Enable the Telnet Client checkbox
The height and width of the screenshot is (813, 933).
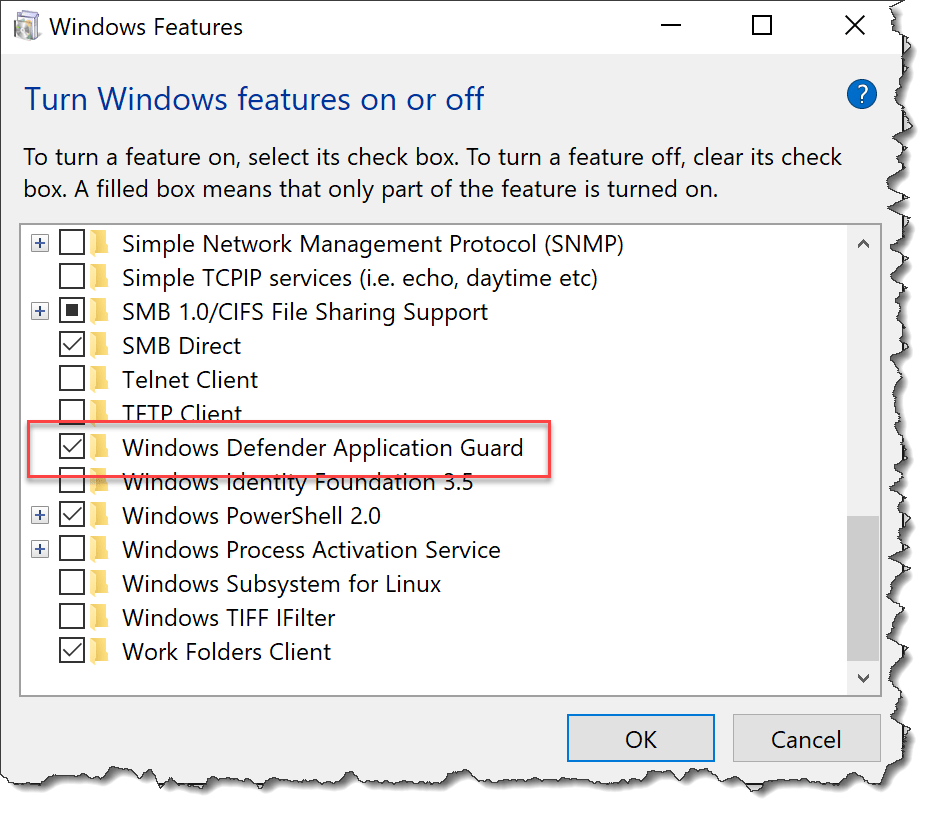tap(71, 379)
